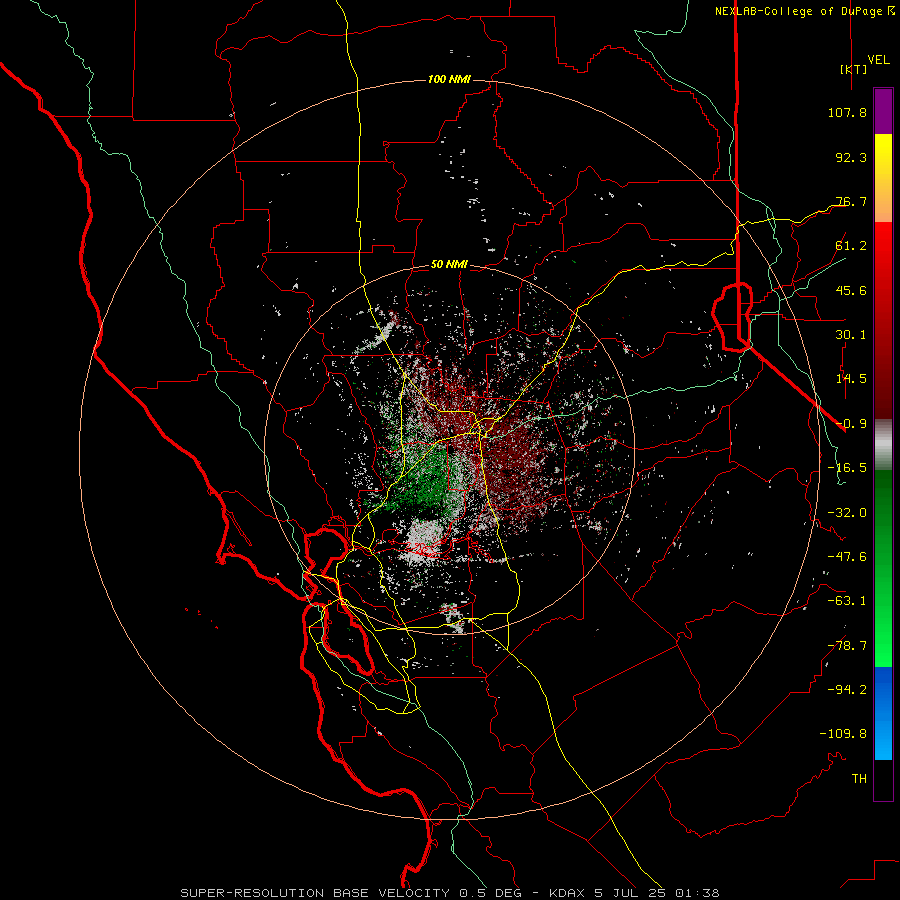This screenshot has width=900, height=900.
Task: Select the 107.8 legend value
Action: click(847, 112)
